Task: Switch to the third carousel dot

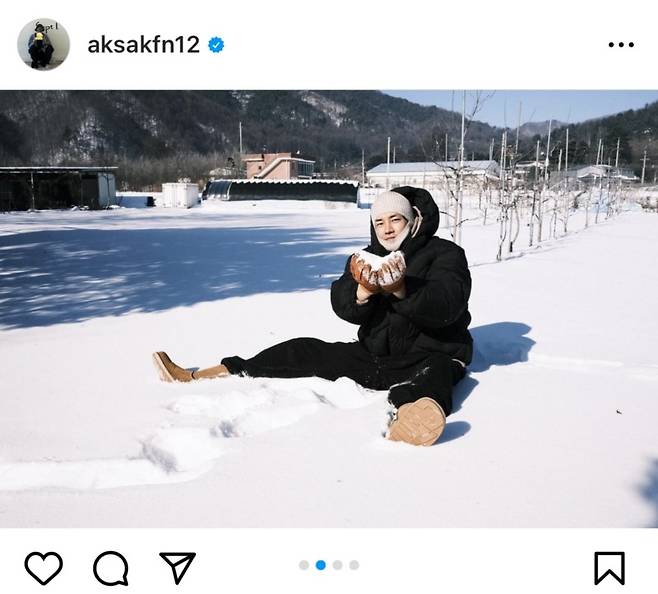Action: click(x=337, y=565)
